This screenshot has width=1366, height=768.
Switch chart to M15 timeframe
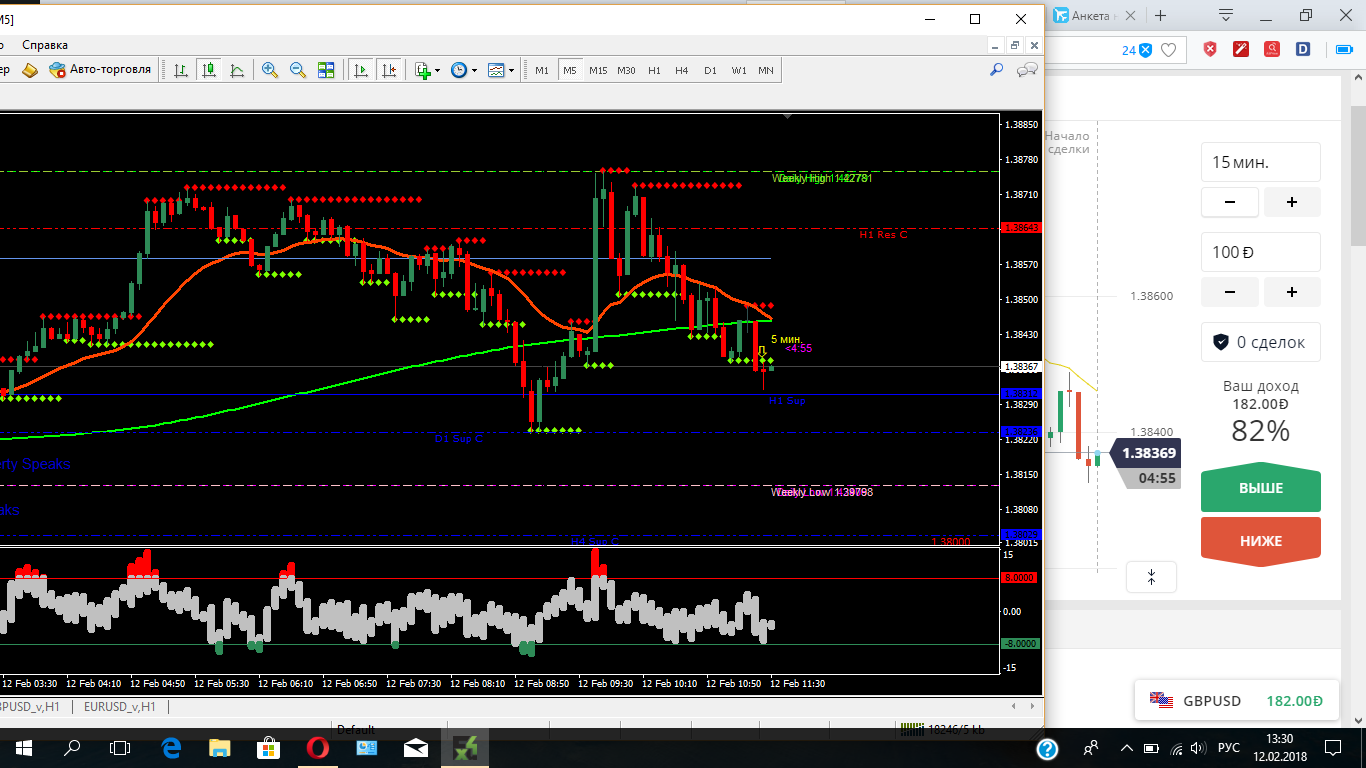coord(598,70)
